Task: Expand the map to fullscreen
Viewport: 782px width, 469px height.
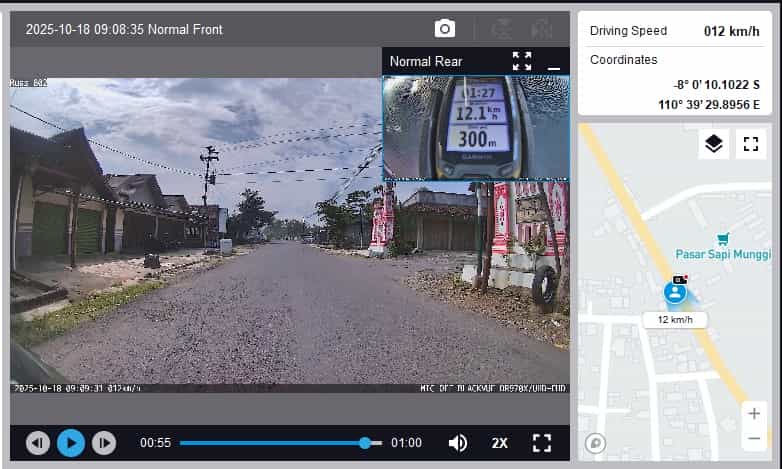Action: pos(750,144)
